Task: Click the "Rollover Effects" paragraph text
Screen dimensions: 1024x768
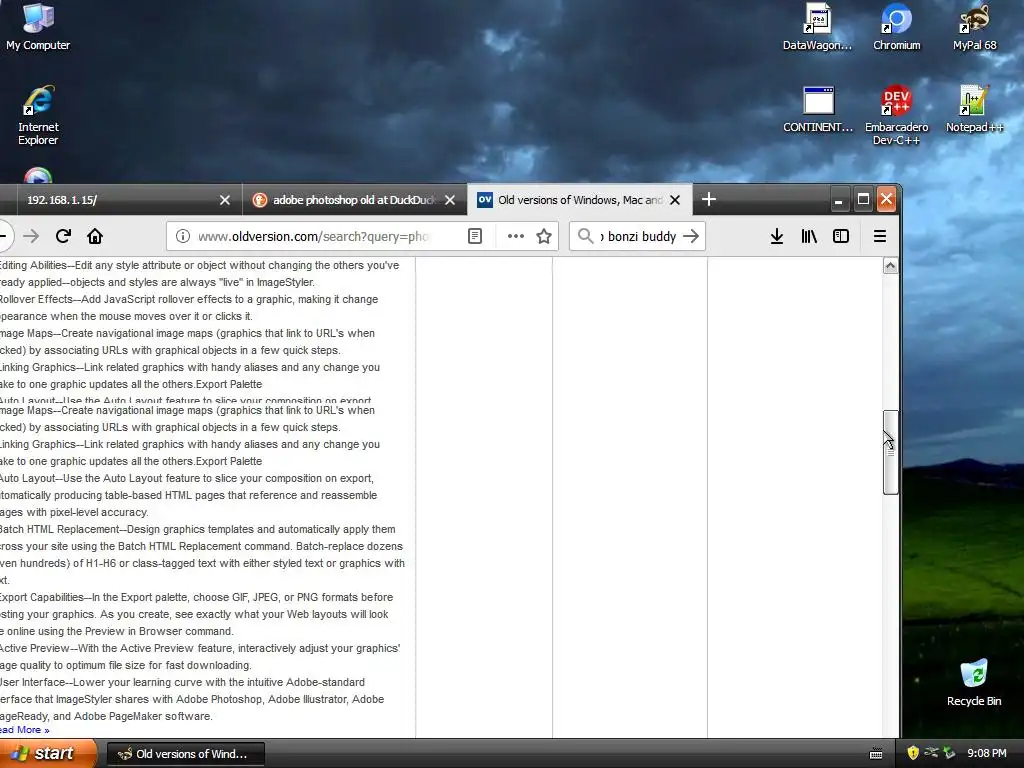Action: [x=189, y=308]
